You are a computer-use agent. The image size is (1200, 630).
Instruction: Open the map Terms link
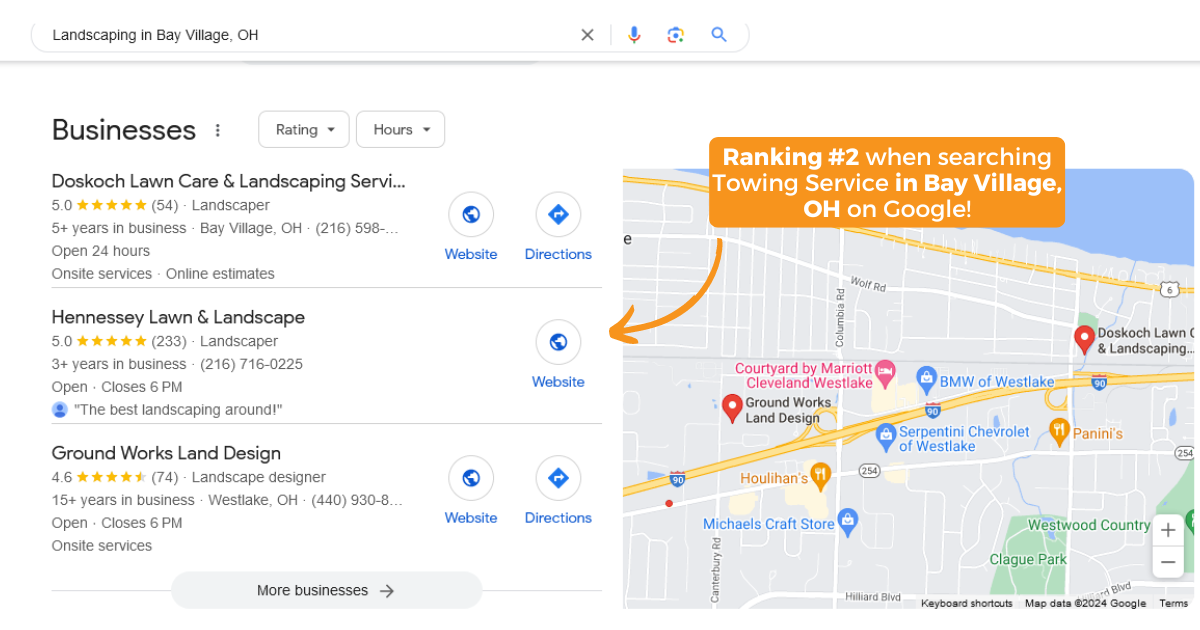[x=1173, y=603]
